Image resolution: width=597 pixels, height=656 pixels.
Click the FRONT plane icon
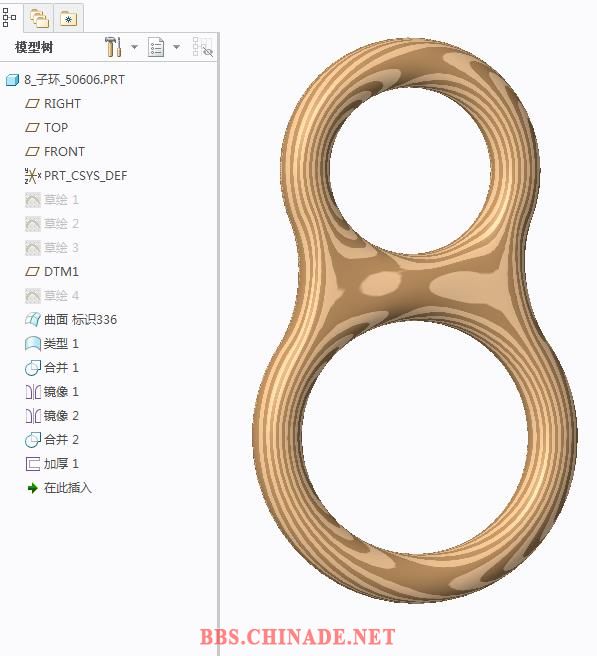click(32, 151)
